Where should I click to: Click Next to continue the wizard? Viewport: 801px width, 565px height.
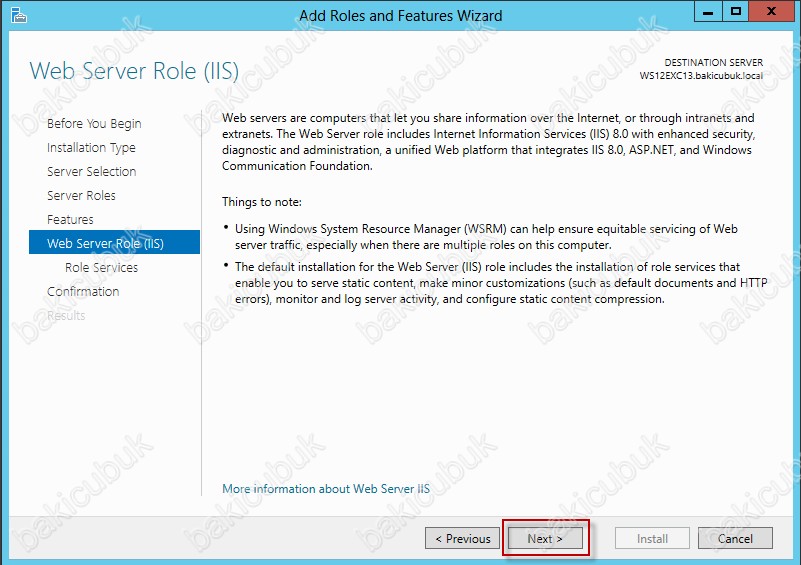tap(545, 538)
